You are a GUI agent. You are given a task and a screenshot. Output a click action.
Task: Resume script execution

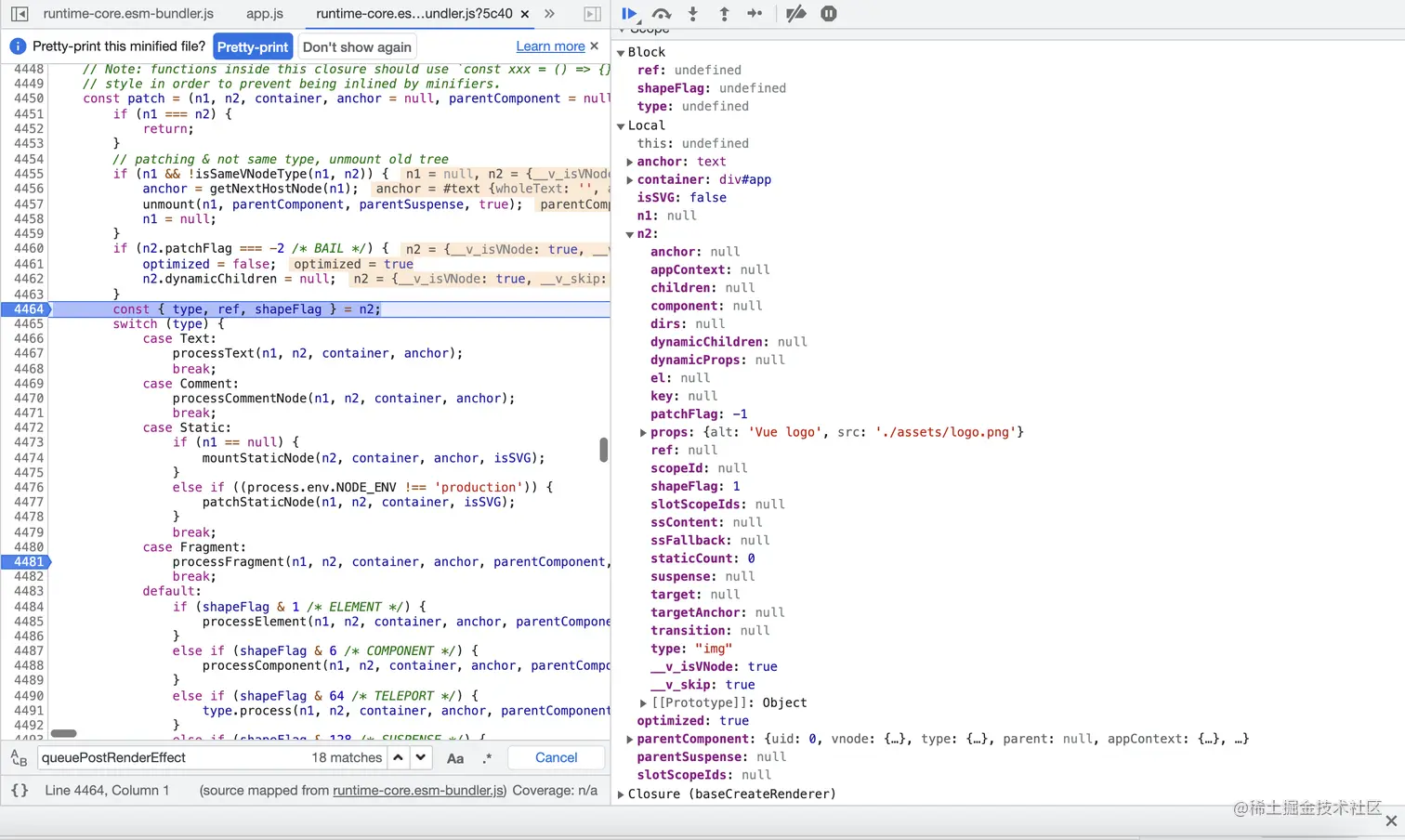click(x=629, y=14)
